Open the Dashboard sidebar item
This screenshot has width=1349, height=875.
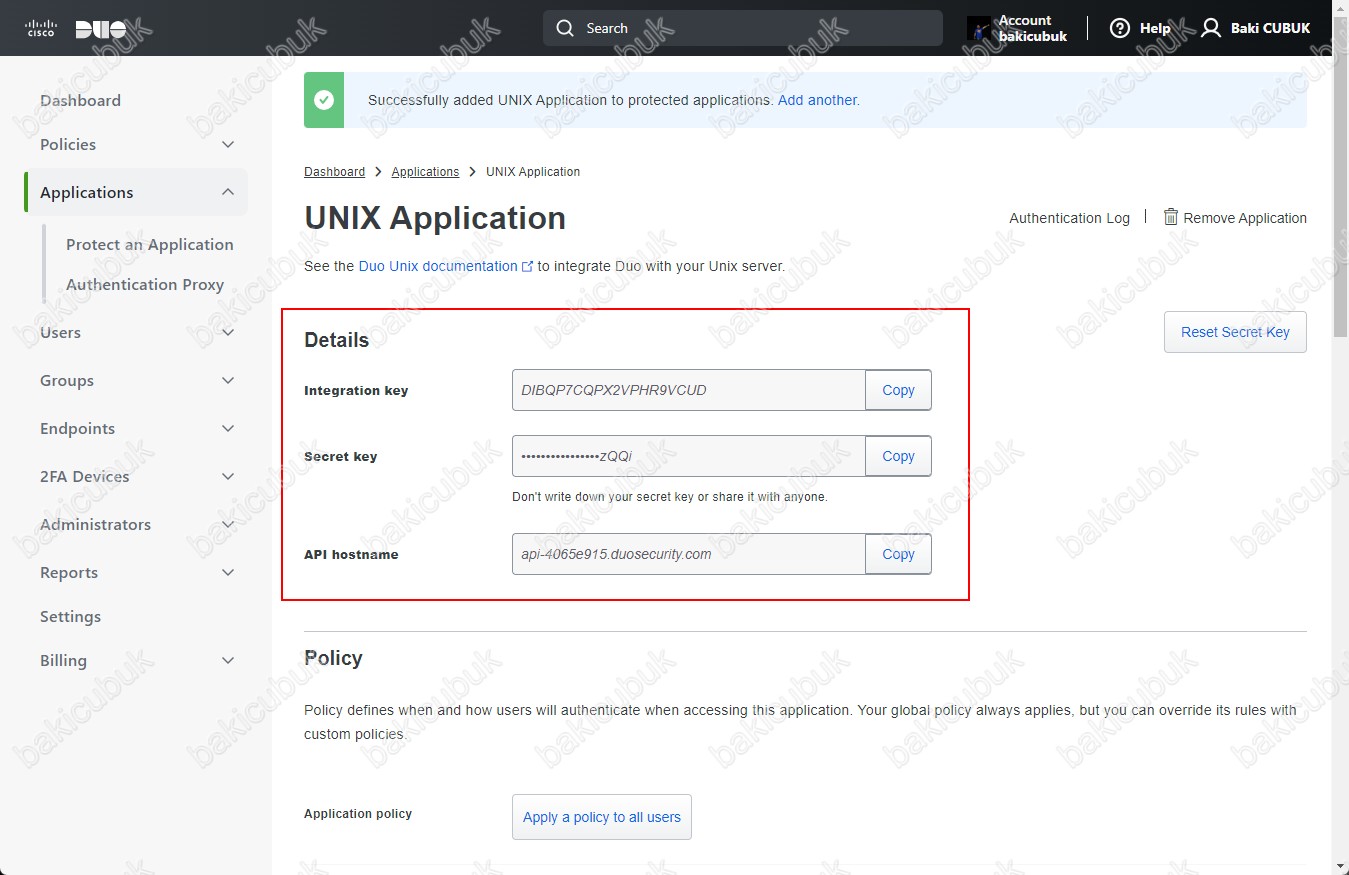tap(80, 100)
